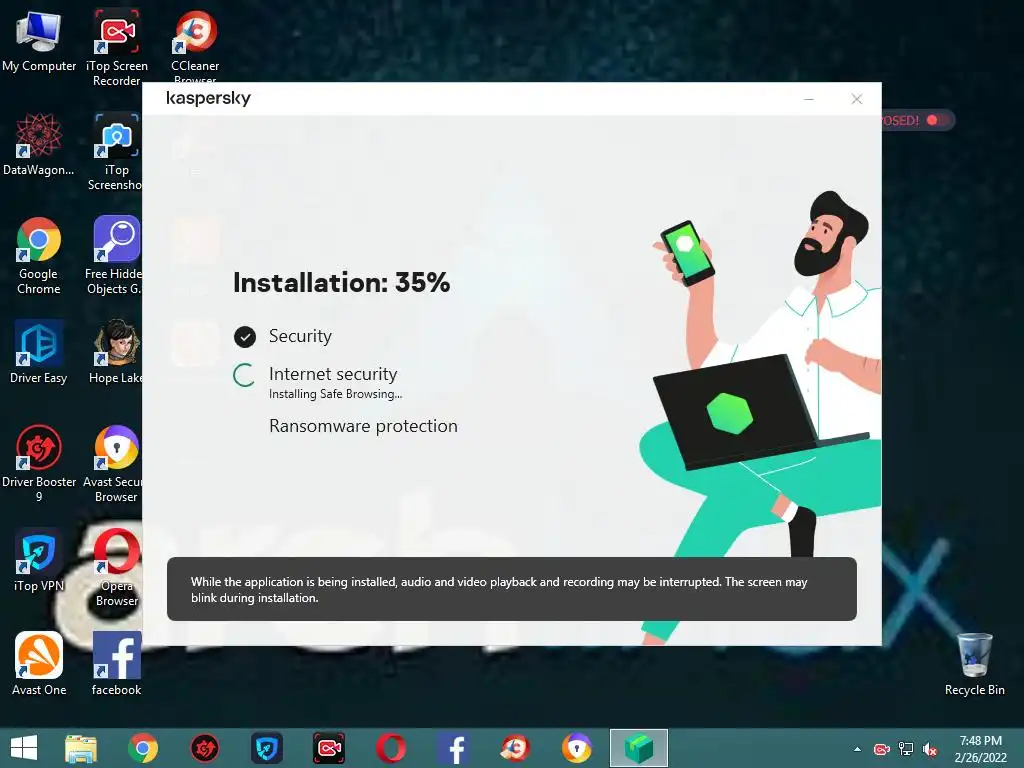Open File Explorer from the taskbar
The width and height of the screenshot is (1024, 768).
point(81,748)
